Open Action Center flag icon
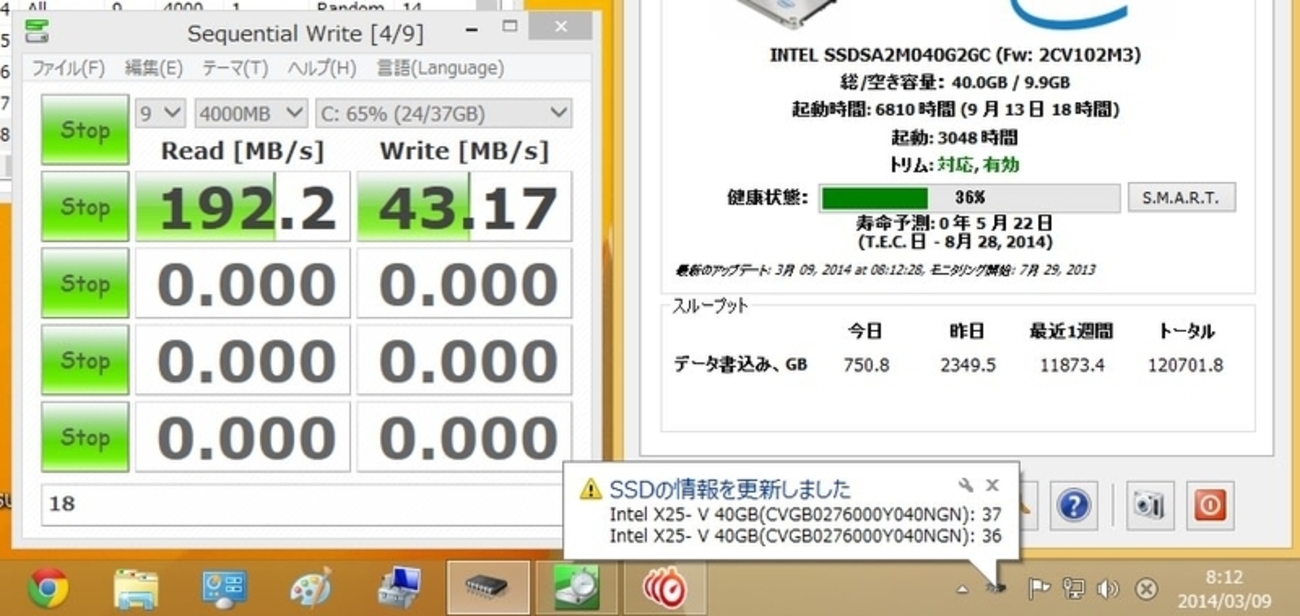The image size is (1300, 616). pos(1038,589)
